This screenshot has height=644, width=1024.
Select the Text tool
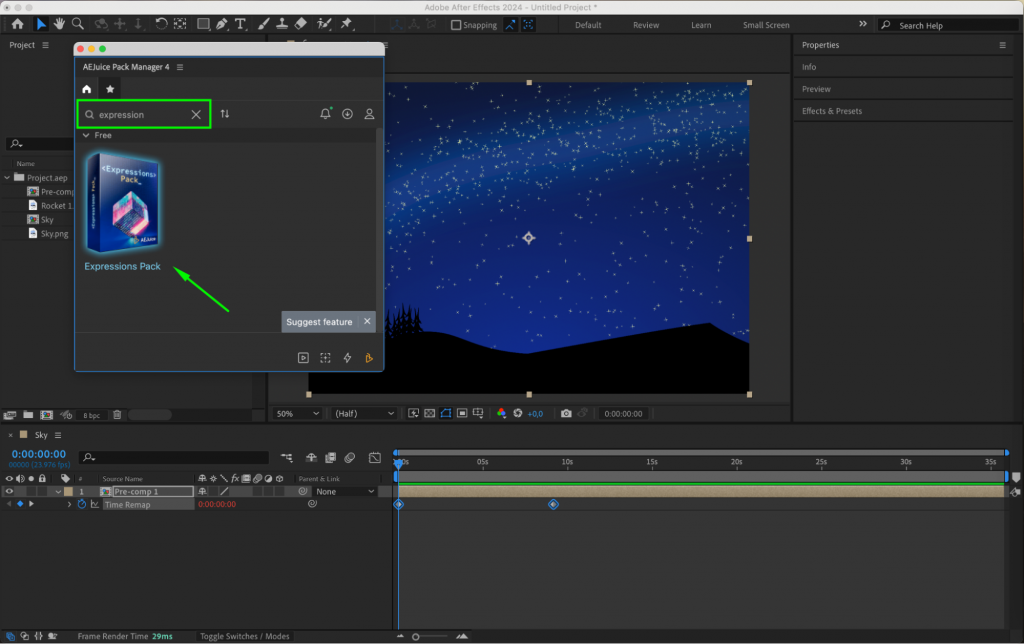pyautogui.click(x=238, y=24)
